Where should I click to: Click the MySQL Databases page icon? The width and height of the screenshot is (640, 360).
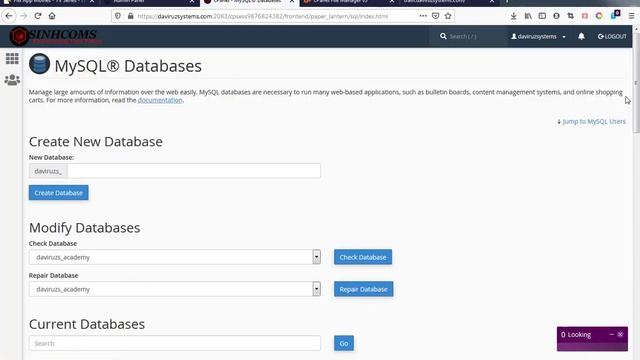pyautogui.click(x=39, y=64)
